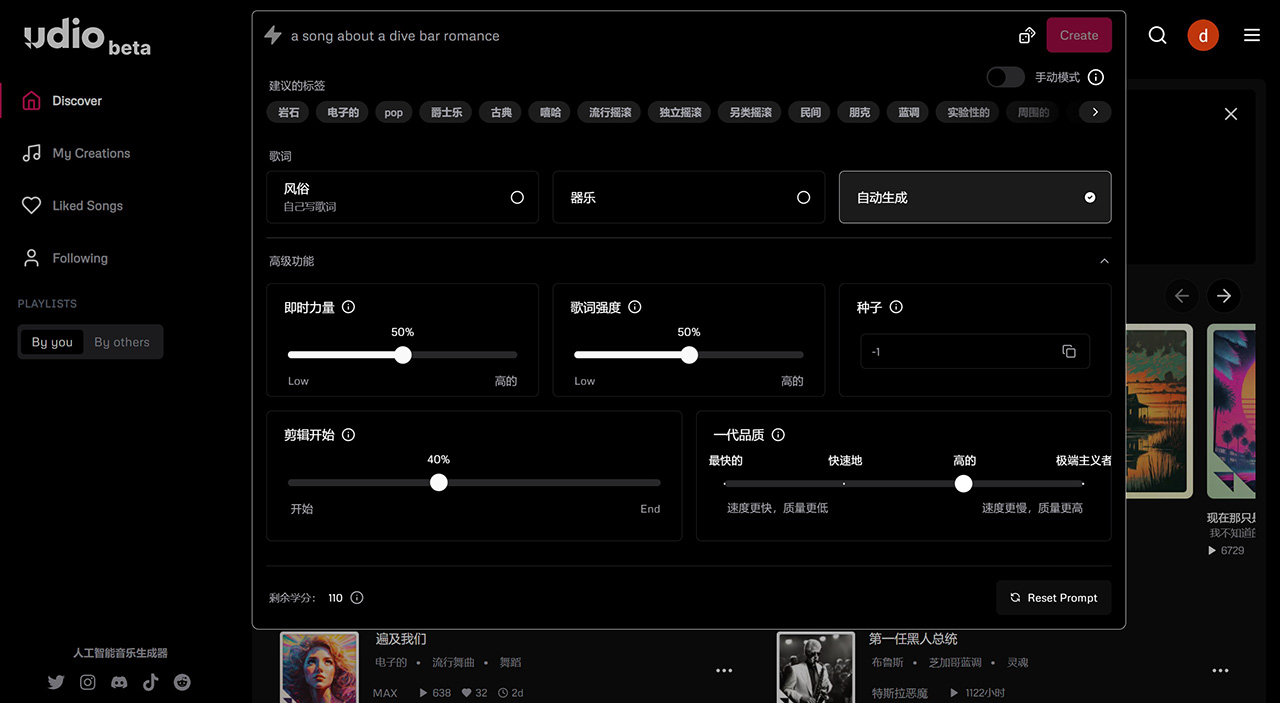Screen dimensions: 1280x703
Task: Adjust the 剪辑开始 slider
Action: coord(438,482)
